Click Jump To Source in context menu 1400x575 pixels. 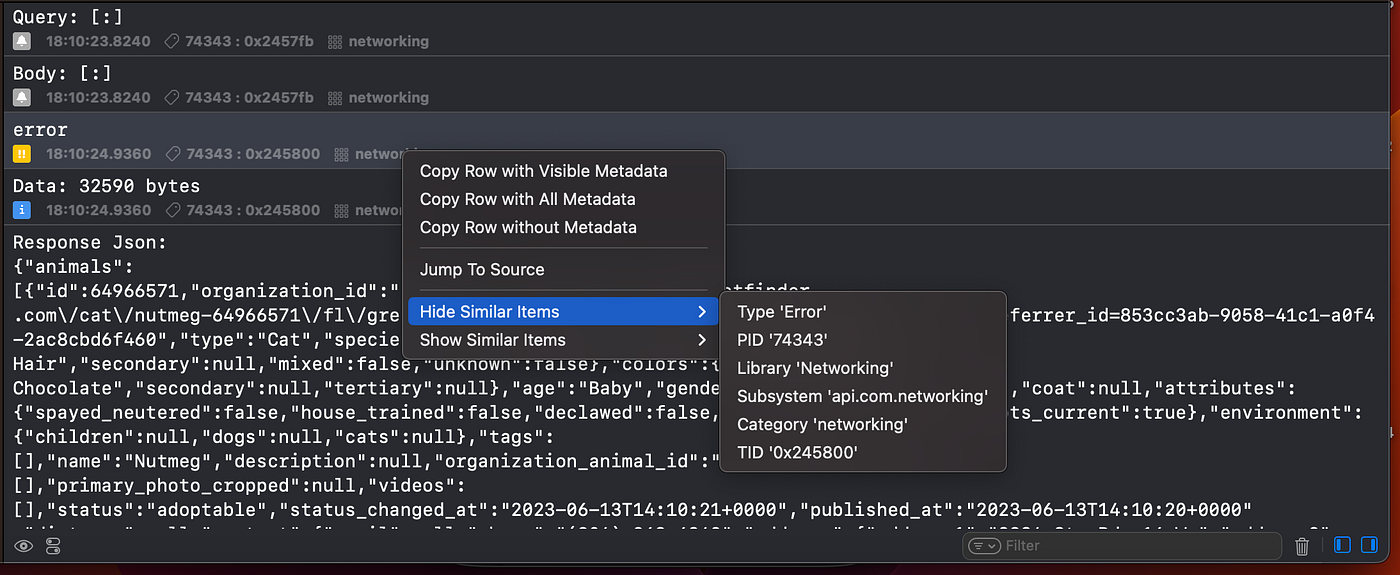(482, 270)
